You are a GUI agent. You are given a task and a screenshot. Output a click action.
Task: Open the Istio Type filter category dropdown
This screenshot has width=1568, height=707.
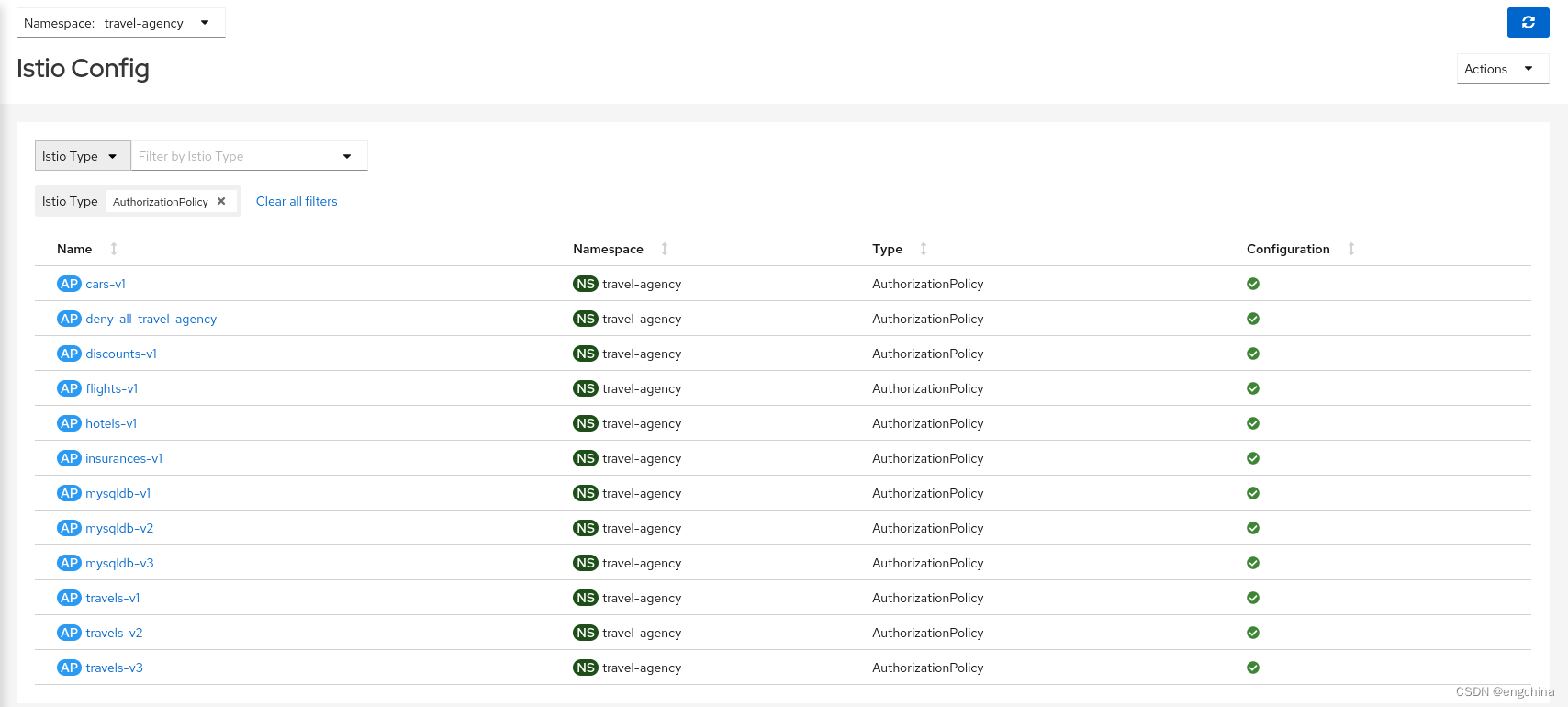(83, 156)
